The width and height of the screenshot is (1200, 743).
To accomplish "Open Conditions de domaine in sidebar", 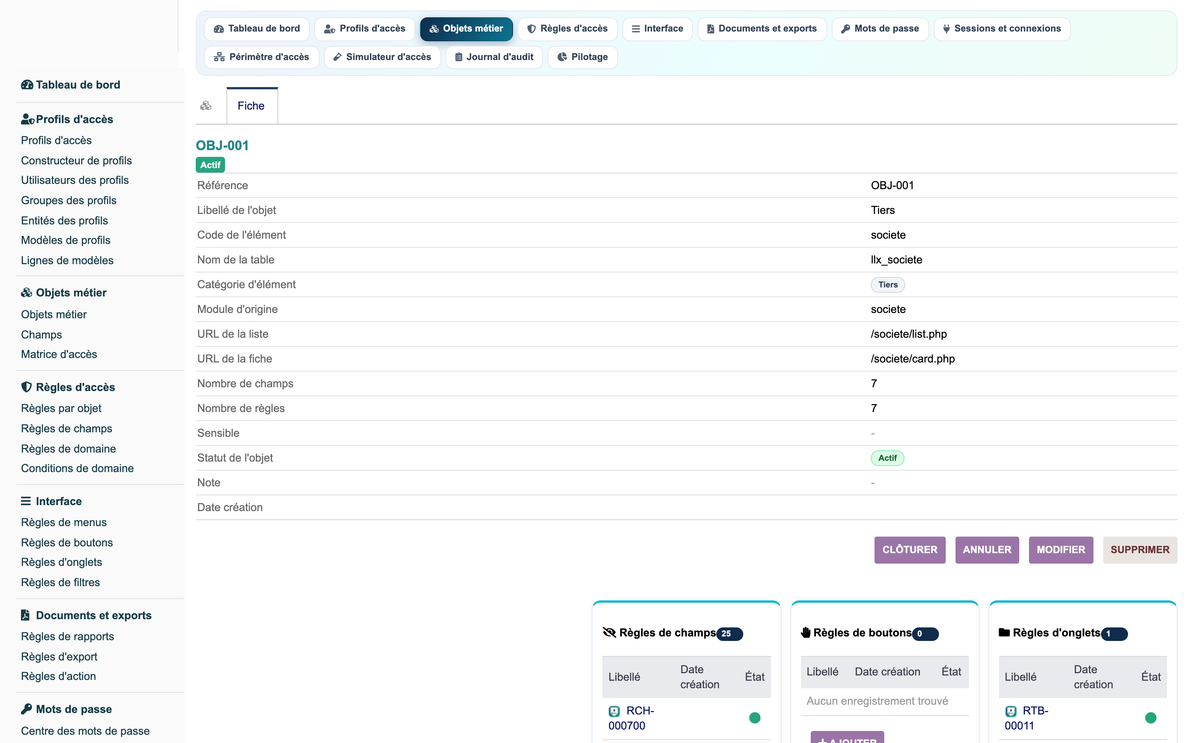I will (77, 469).
